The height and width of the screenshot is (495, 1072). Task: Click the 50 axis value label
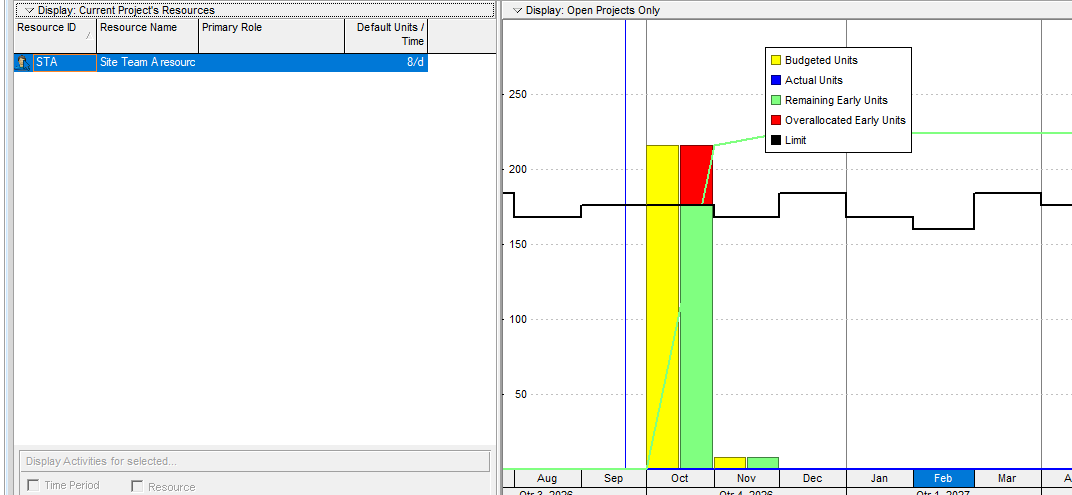click(x=522, y=394)
